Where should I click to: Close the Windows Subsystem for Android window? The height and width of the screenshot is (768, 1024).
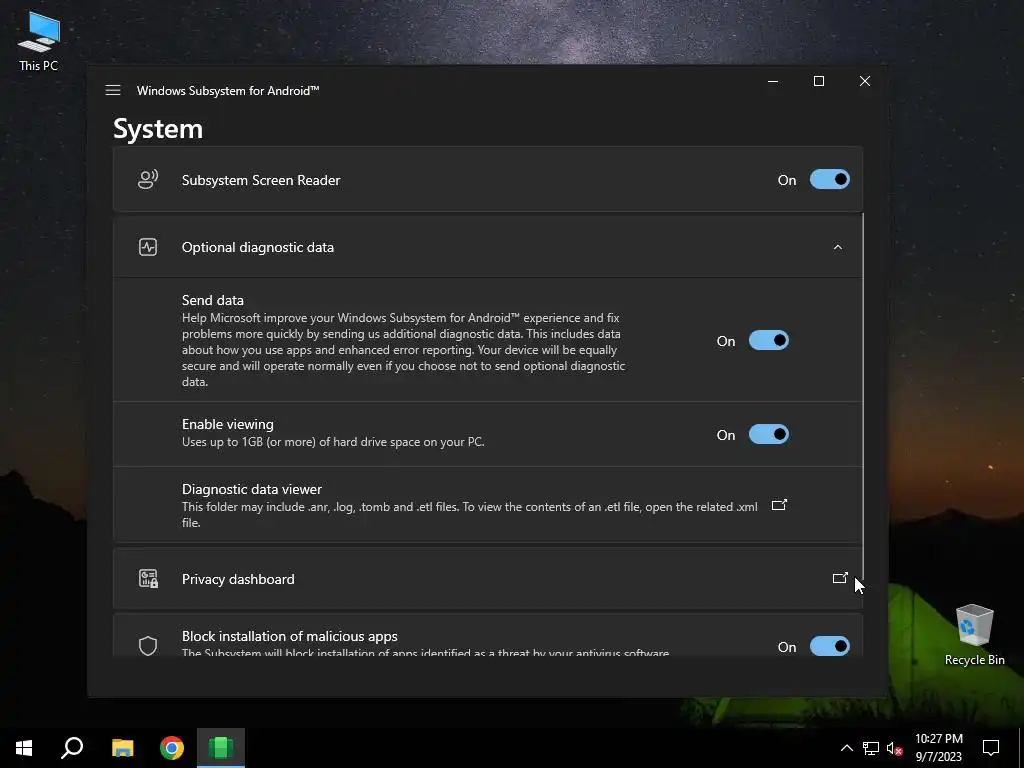coord(865,81)
